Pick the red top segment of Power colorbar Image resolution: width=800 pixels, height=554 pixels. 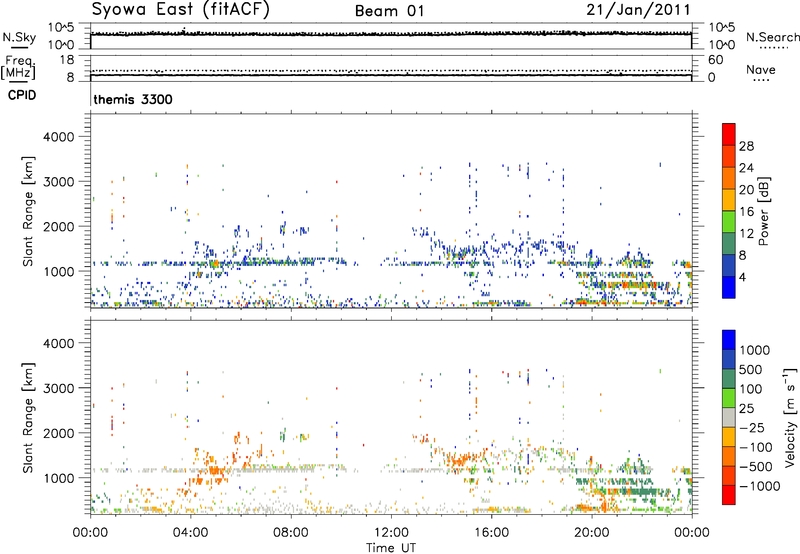[729, 134]
